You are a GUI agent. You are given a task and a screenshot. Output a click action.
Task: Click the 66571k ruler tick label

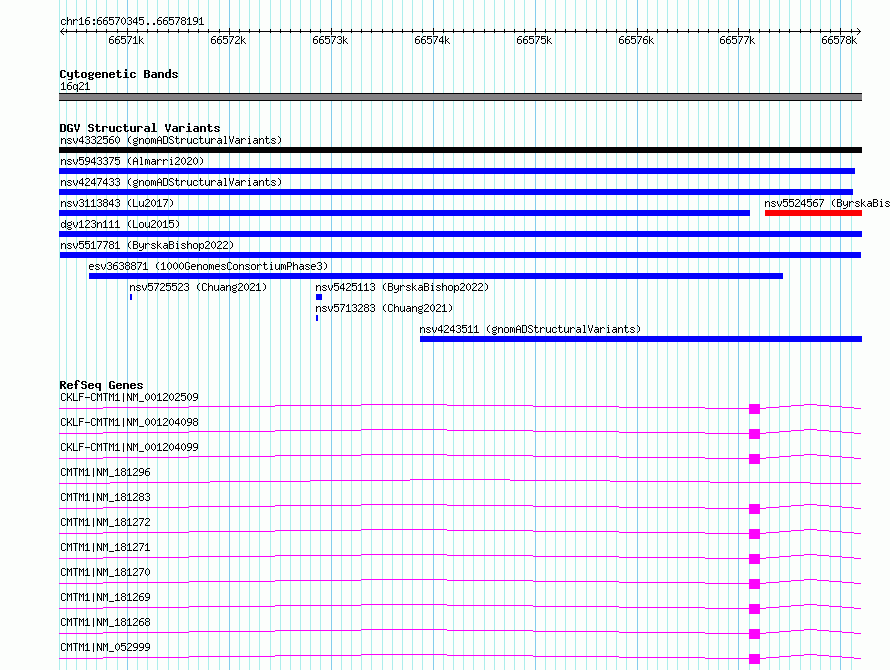126,40
